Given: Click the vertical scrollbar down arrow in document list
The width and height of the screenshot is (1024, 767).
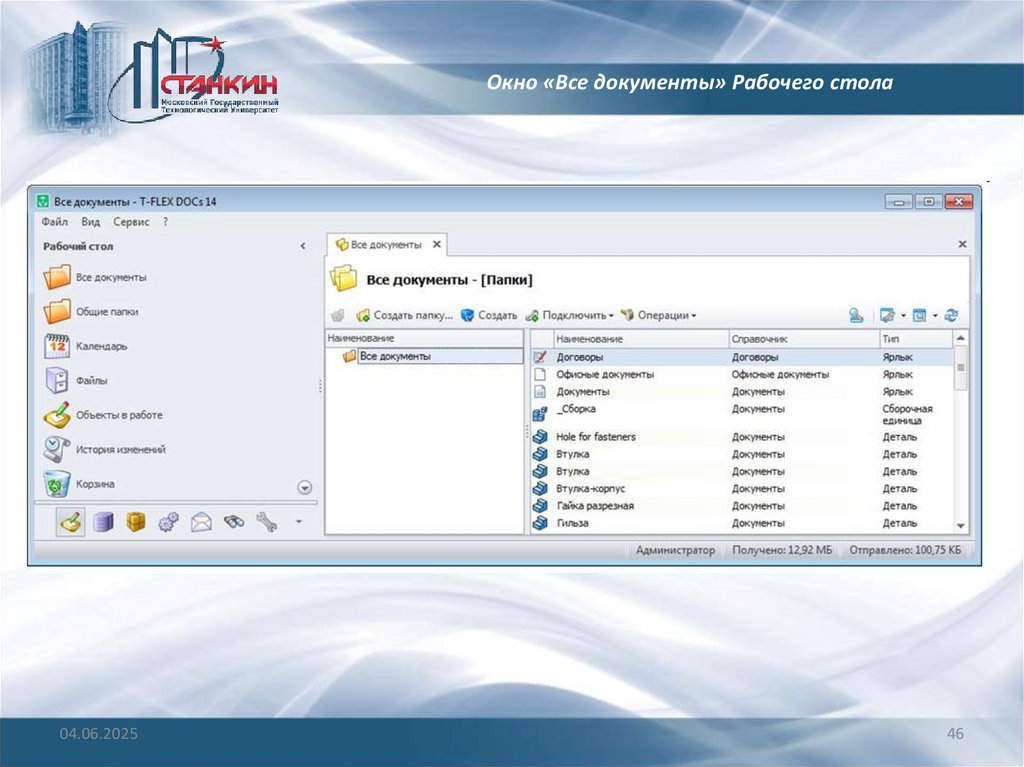Looking at the screenshot, I should (961, 525).
